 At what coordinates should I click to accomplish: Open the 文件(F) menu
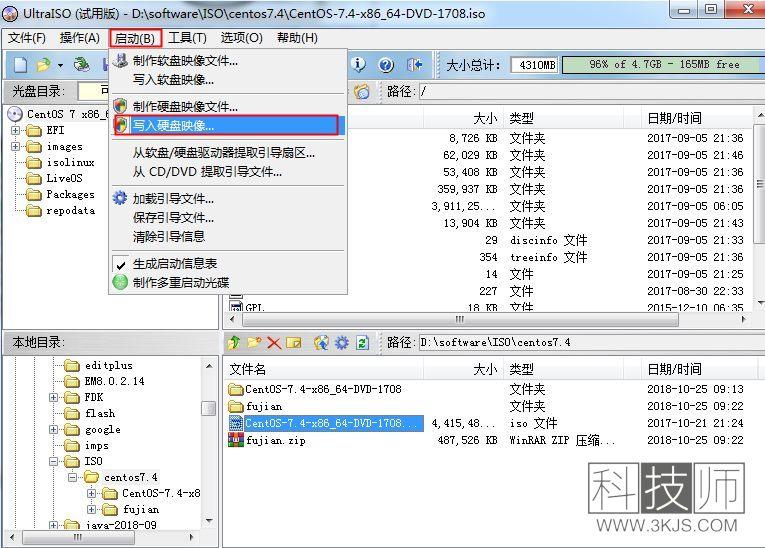pyautogui.click(x=27, y=38)
